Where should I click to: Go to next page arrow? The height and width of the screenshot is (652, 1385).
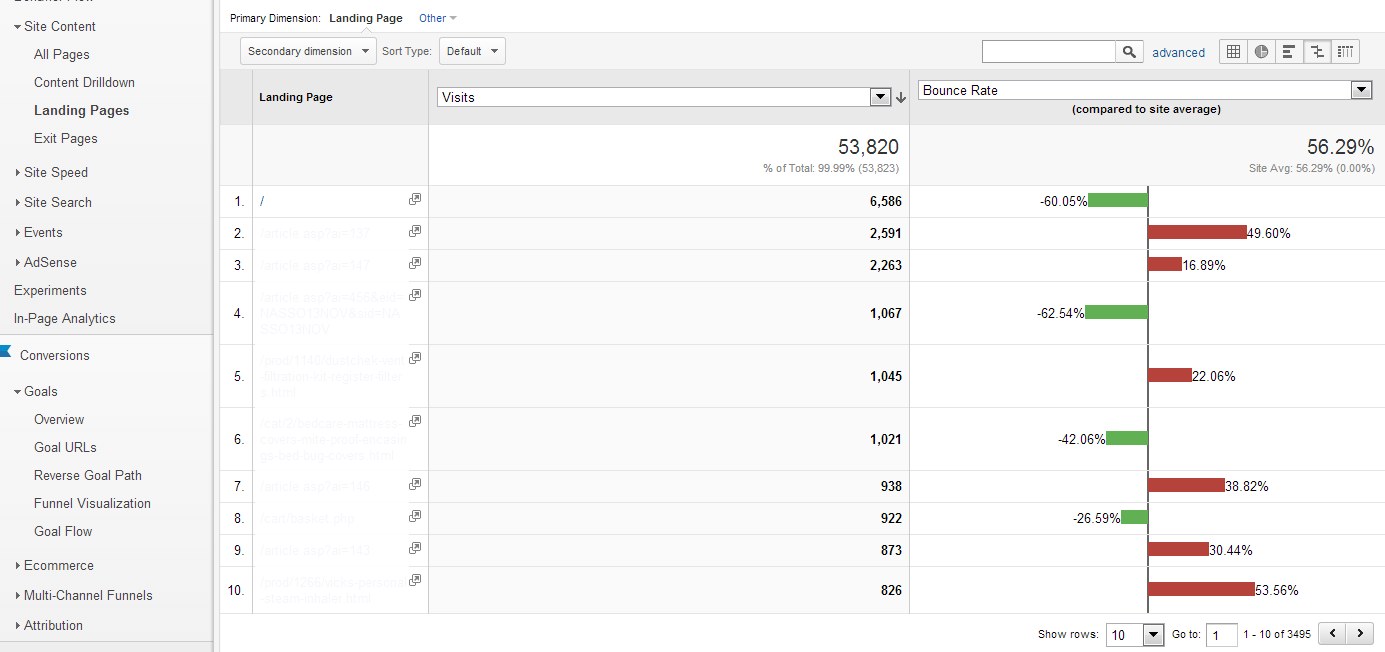[1359, 633]
